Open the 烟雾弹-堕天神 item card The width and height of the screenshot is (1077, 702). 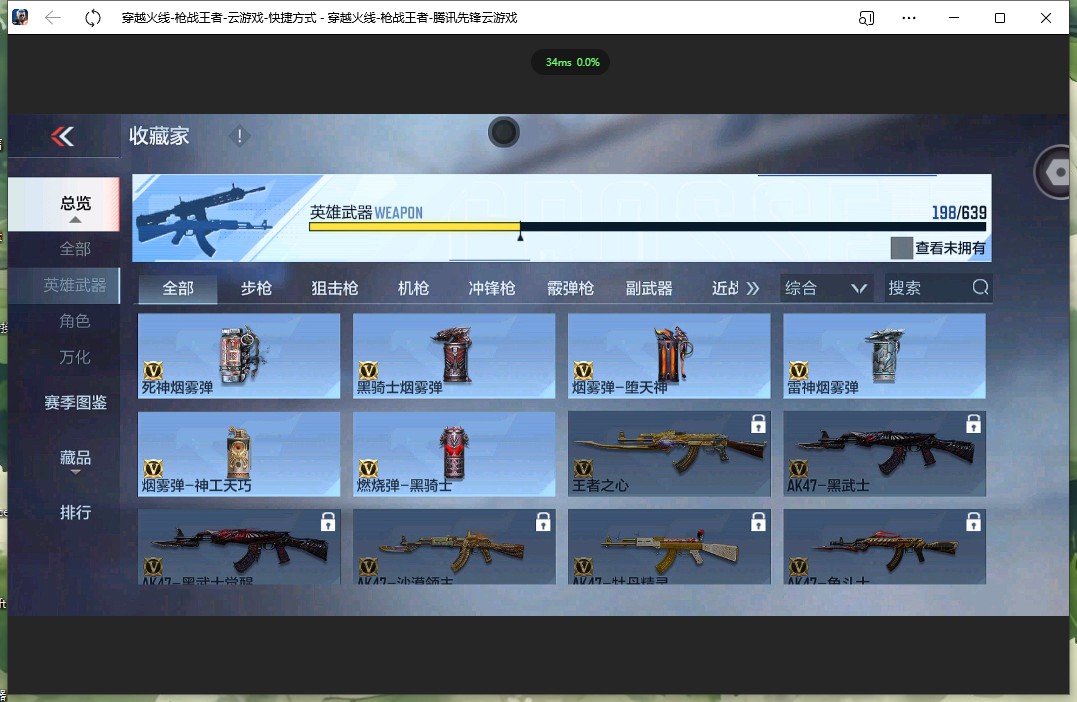click(x=669, y=356)
